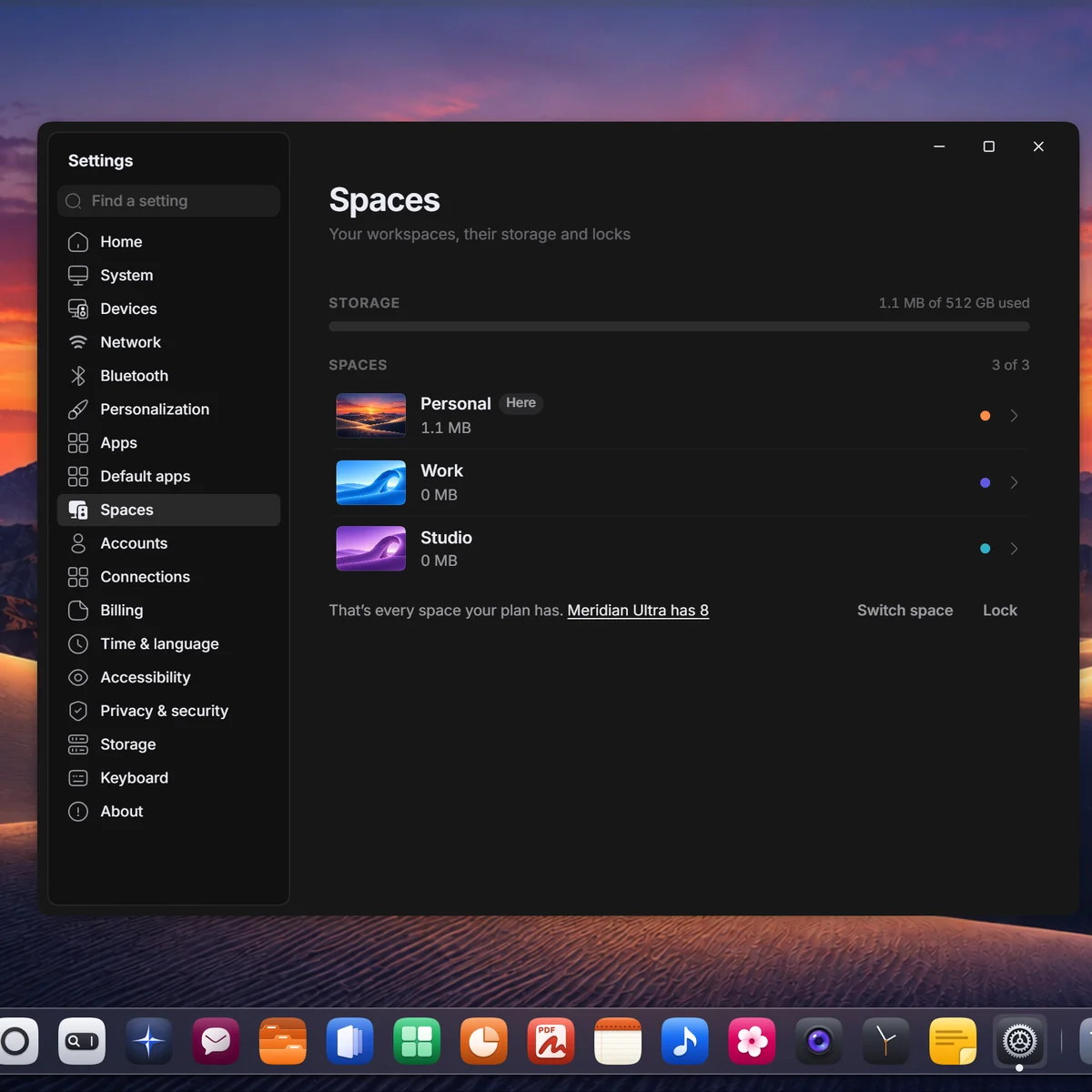Click the Find a setting search field
Image resolution: width=1092 pixels, height=1092 pixels.
168,201
